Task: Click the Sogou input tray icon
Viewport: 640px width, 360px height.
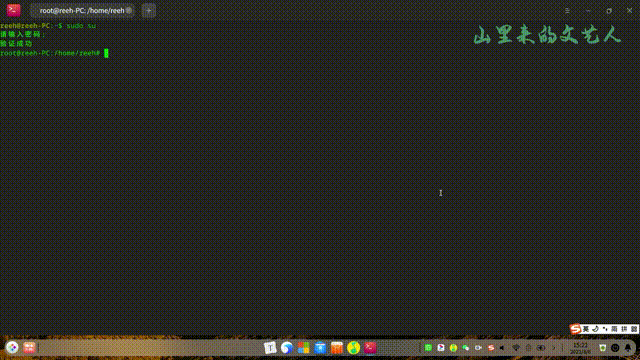Action: tap(491, 348)
